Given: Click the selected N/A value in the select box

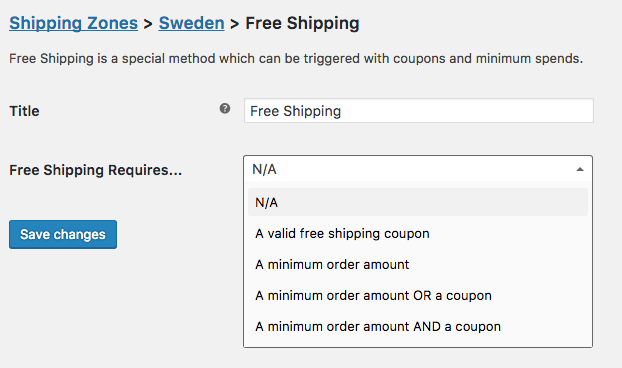Looking at the screenshot, I should [x=264, y=169].
